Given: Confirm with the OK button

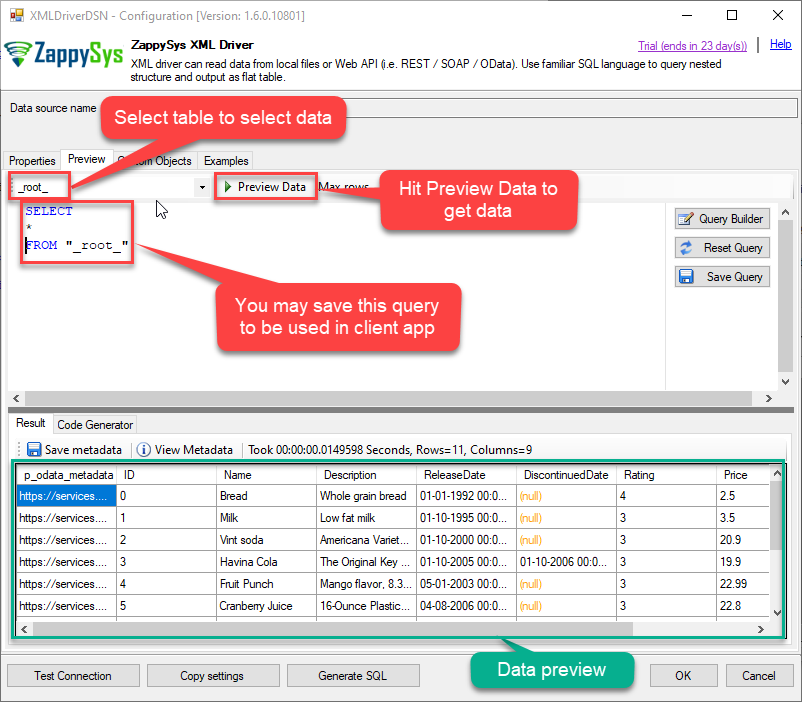Looking at the screenshot, I should click(683, 676).
